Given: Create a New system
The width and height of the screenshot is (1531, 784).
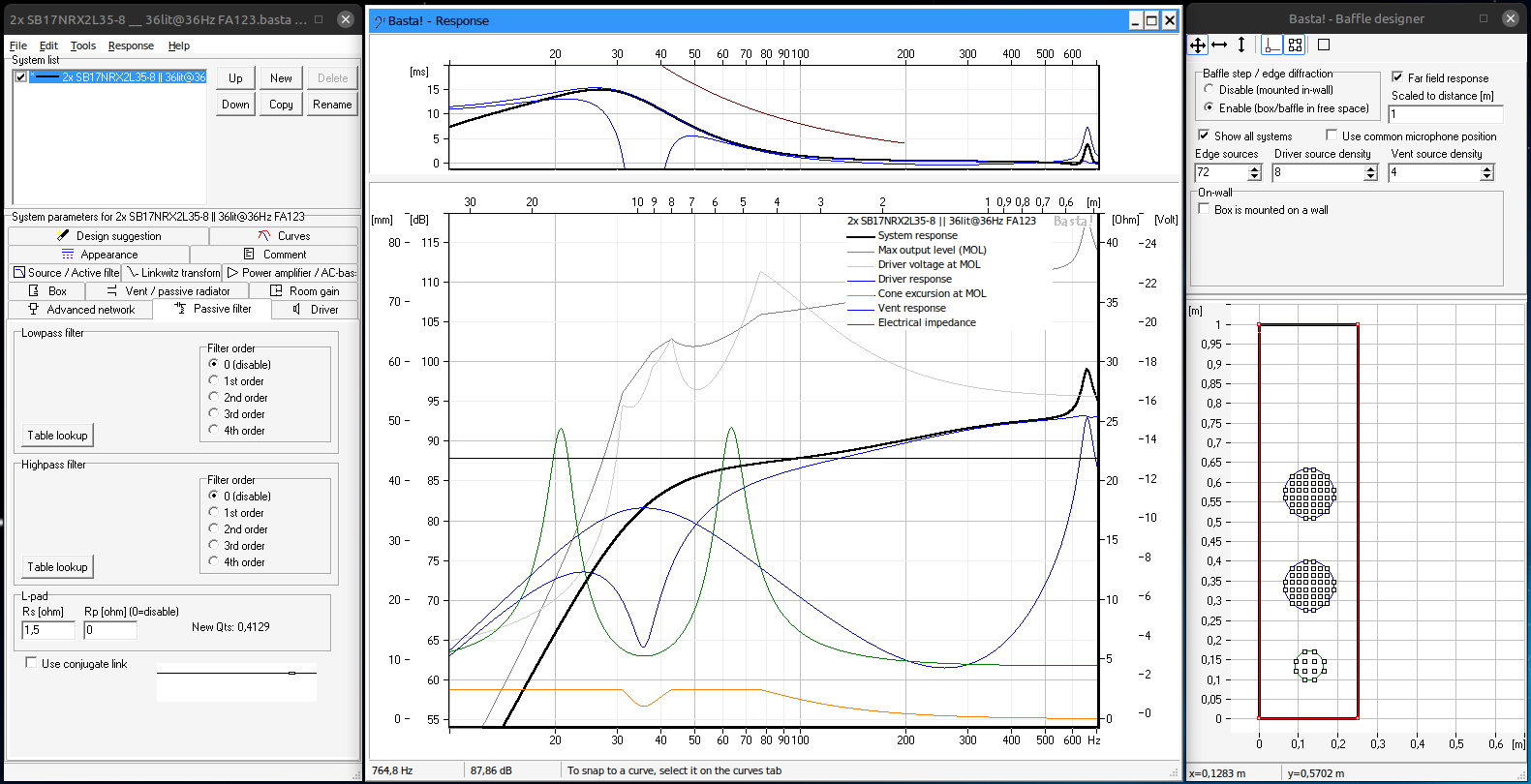Looking at the screenshot, I should tap(281, 77).
